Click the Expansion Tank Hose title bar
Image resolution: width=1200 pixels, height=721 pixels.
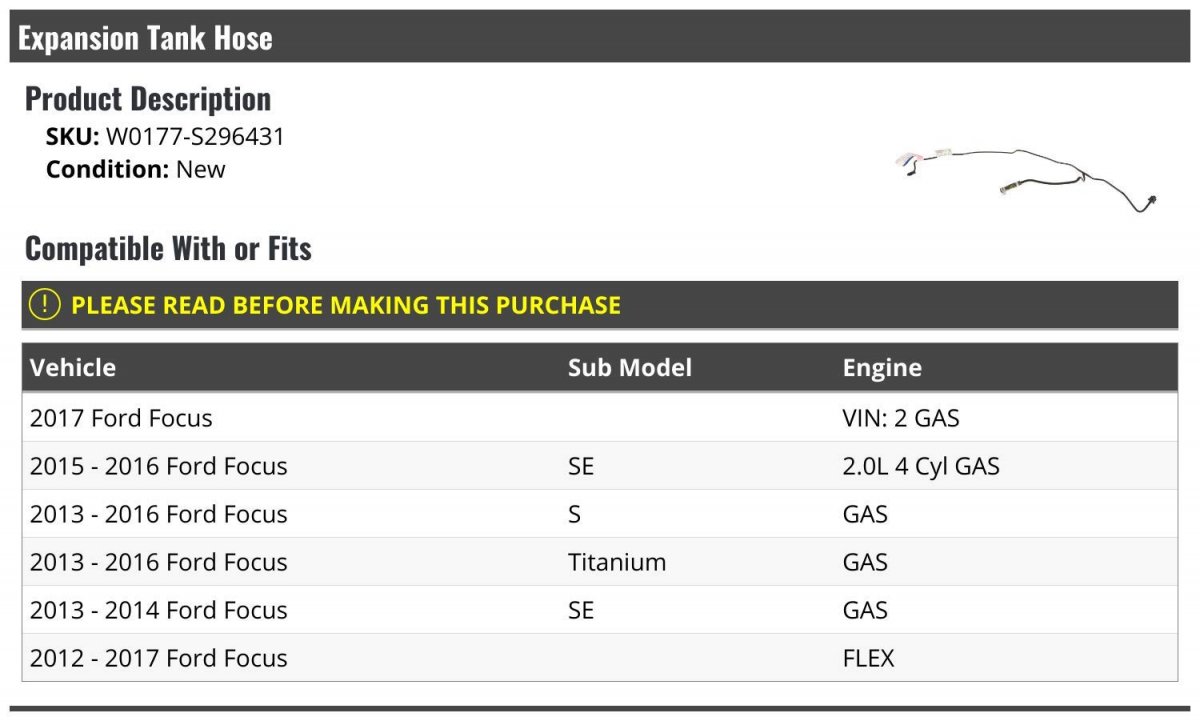[x=600, y=38]
